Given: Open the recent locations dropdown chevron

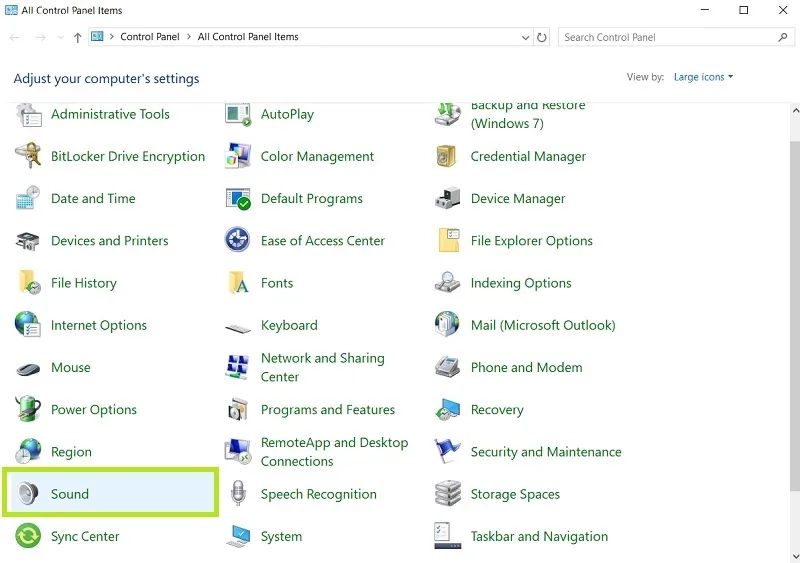Looking at the screenshot, I should tap(61, 37).
